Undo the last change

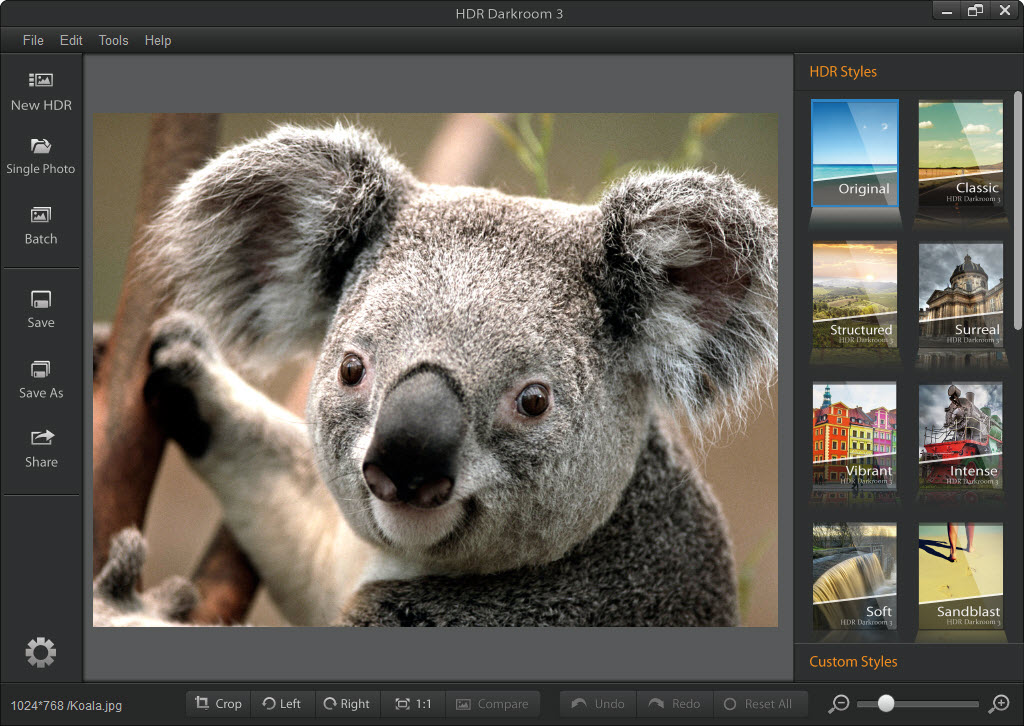pyautogui.click(x=598, y=704)
